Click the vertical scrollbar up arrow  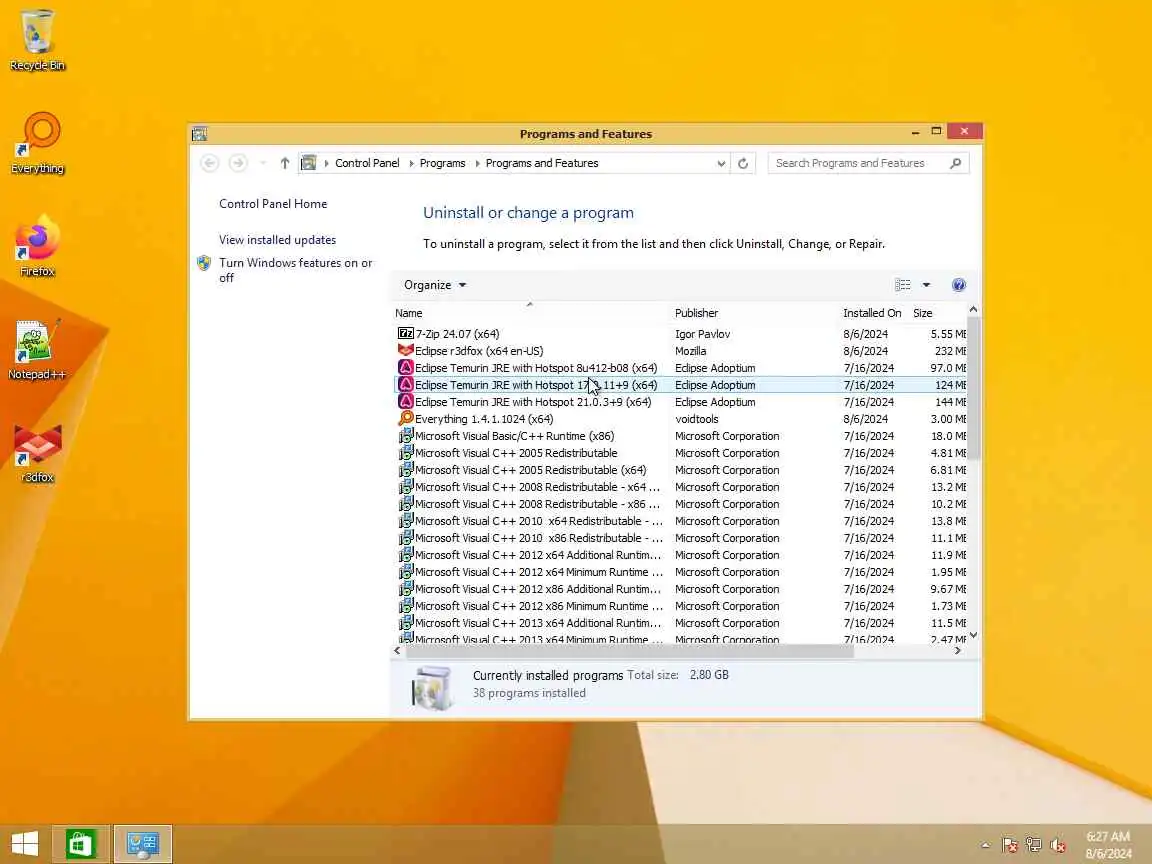tap(973, 310)
